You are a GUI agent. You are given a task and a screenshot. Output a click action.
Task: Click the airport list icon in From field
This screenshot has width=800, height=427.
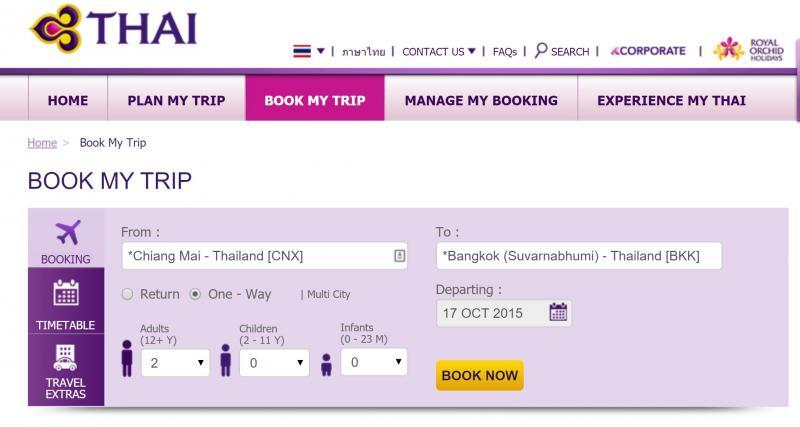[x=400, y=256]
